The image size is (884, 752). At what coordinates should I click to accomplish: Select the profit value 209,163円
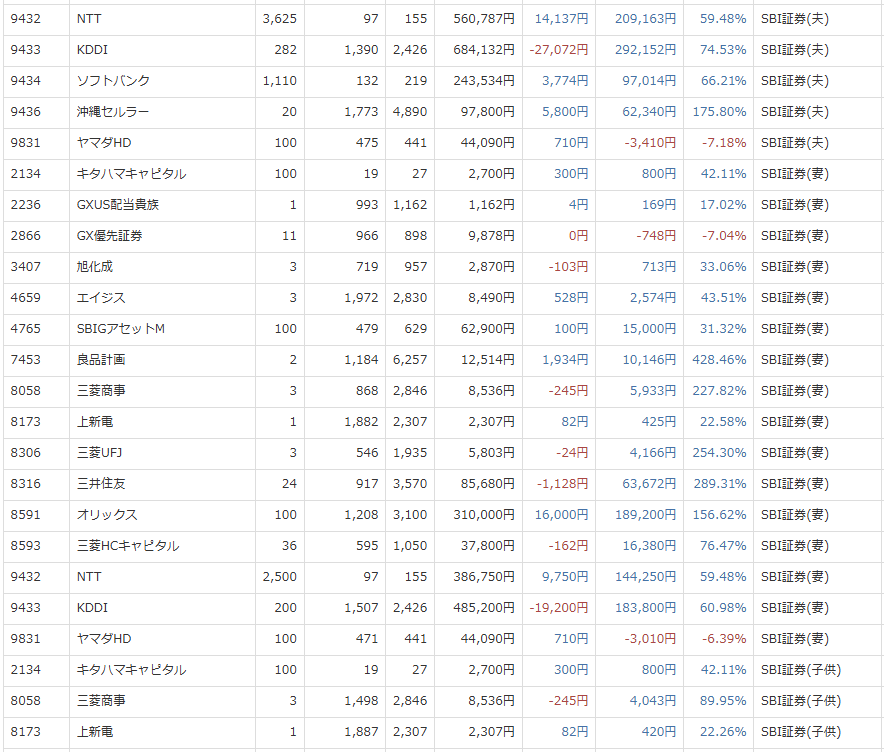click(645, 19)
